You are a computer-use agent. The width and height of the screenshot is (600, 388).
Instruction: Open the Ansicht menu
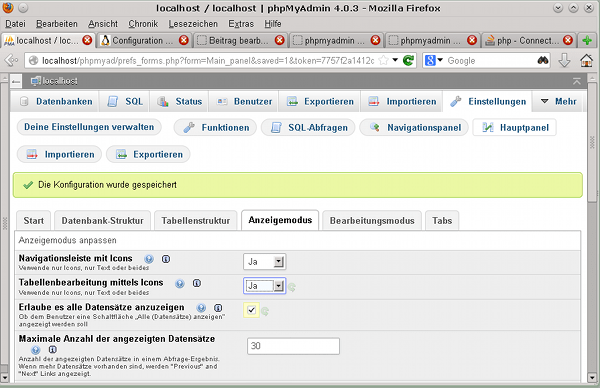(103, 24)
